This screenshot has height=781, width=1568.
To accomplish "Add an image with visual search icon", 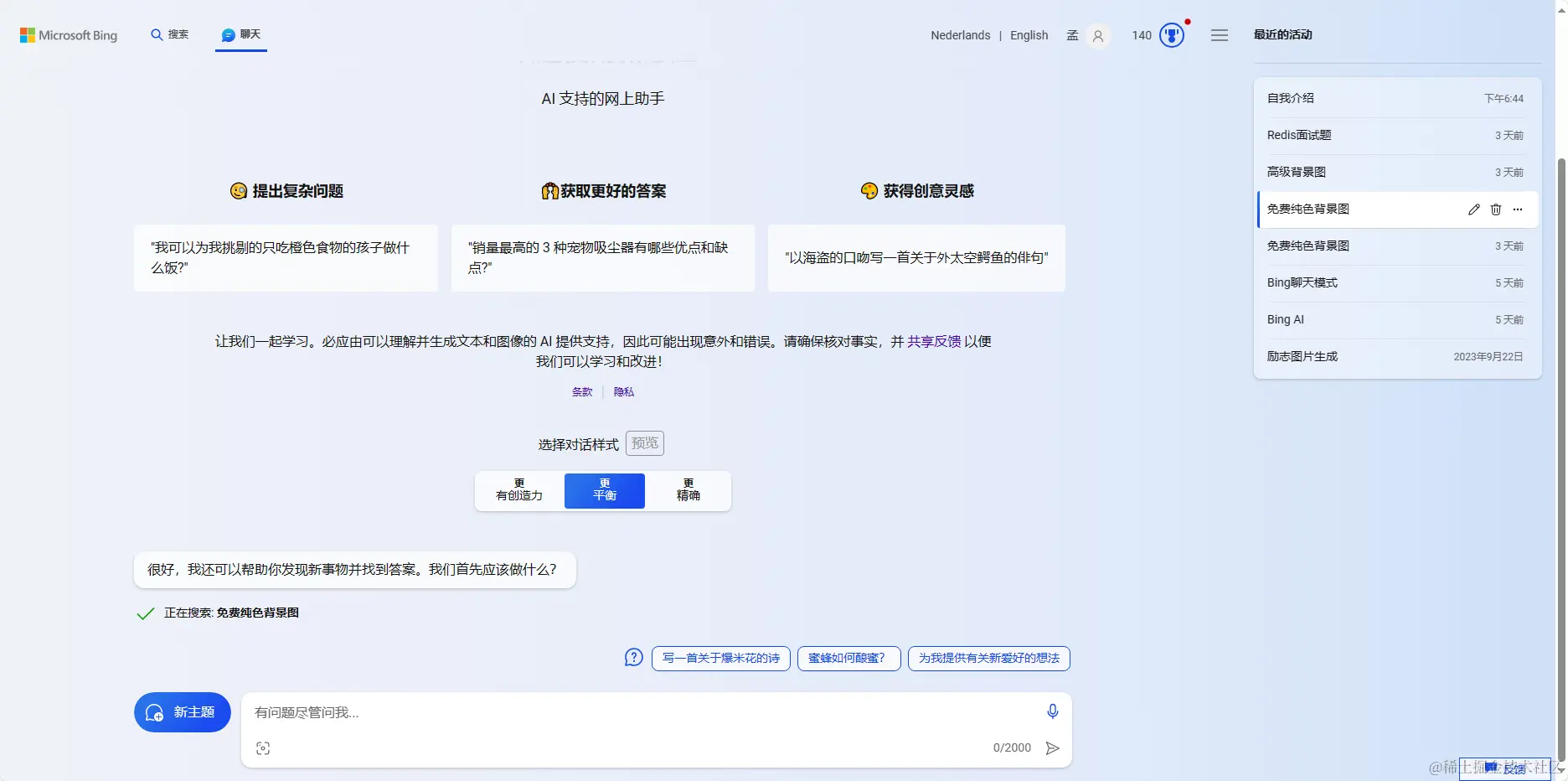I will [x=263, y=748].
